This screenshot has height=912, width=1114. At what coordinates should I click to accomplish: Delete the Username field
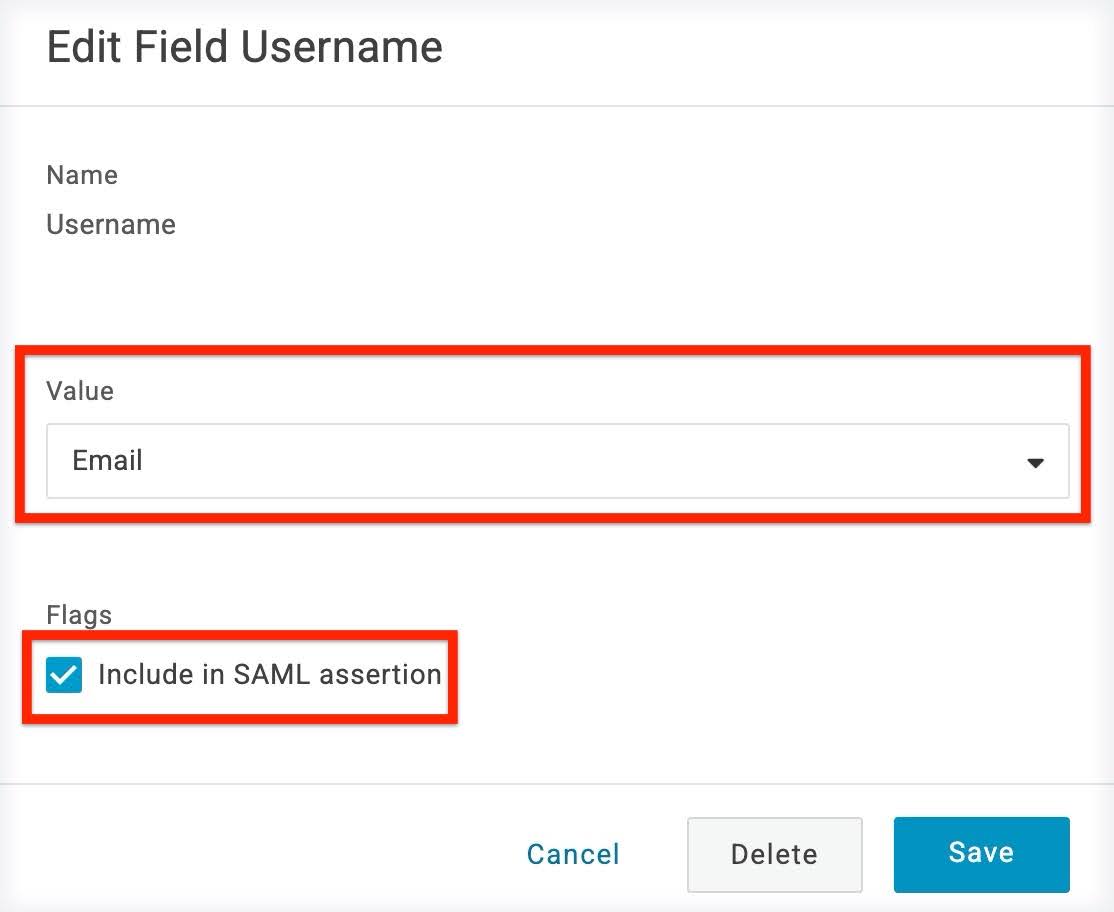tap(774, 853)
